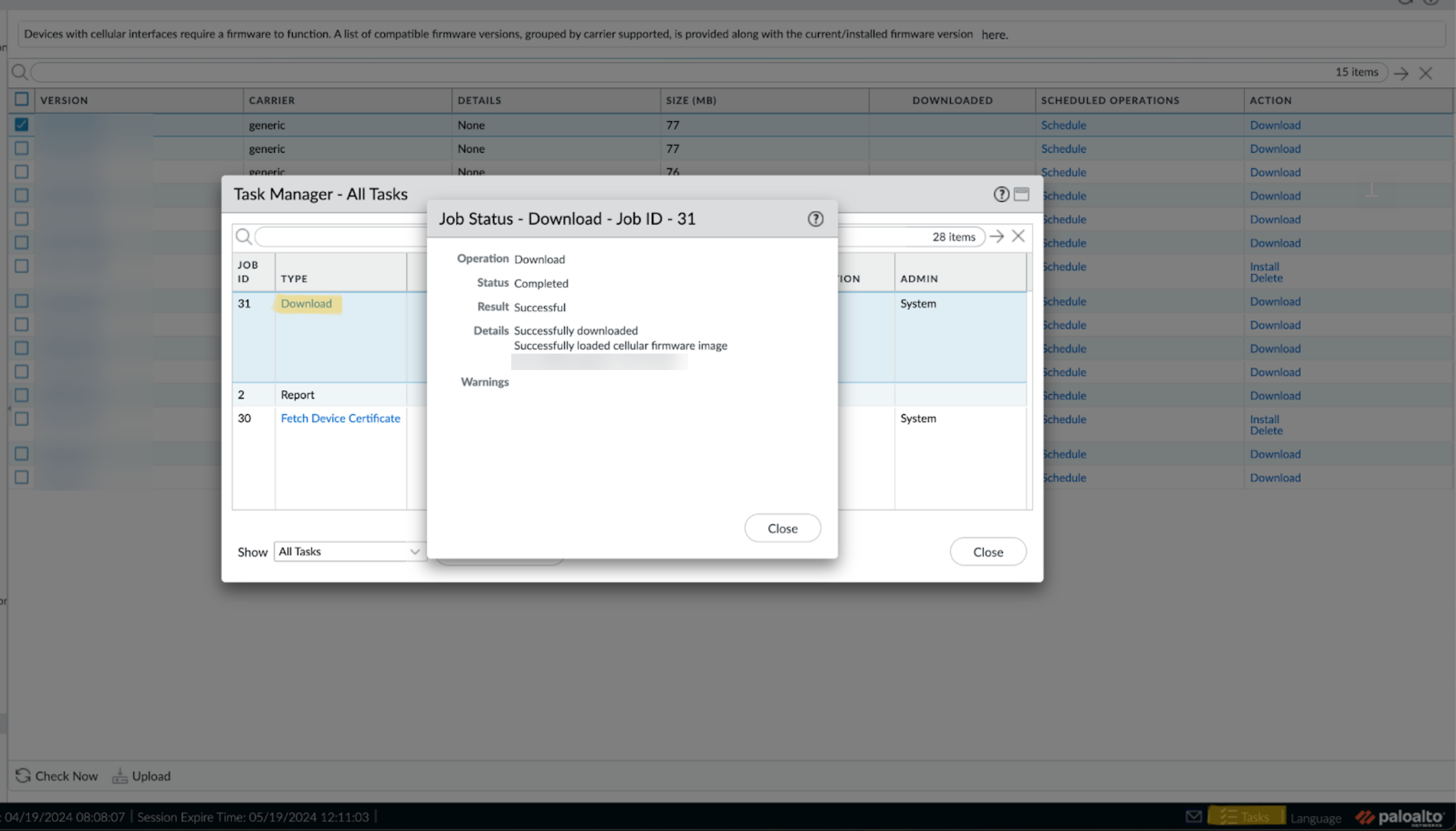Click the Task Manager filter apply arrow
1456x831 pixels.
(x=997, y=237)
